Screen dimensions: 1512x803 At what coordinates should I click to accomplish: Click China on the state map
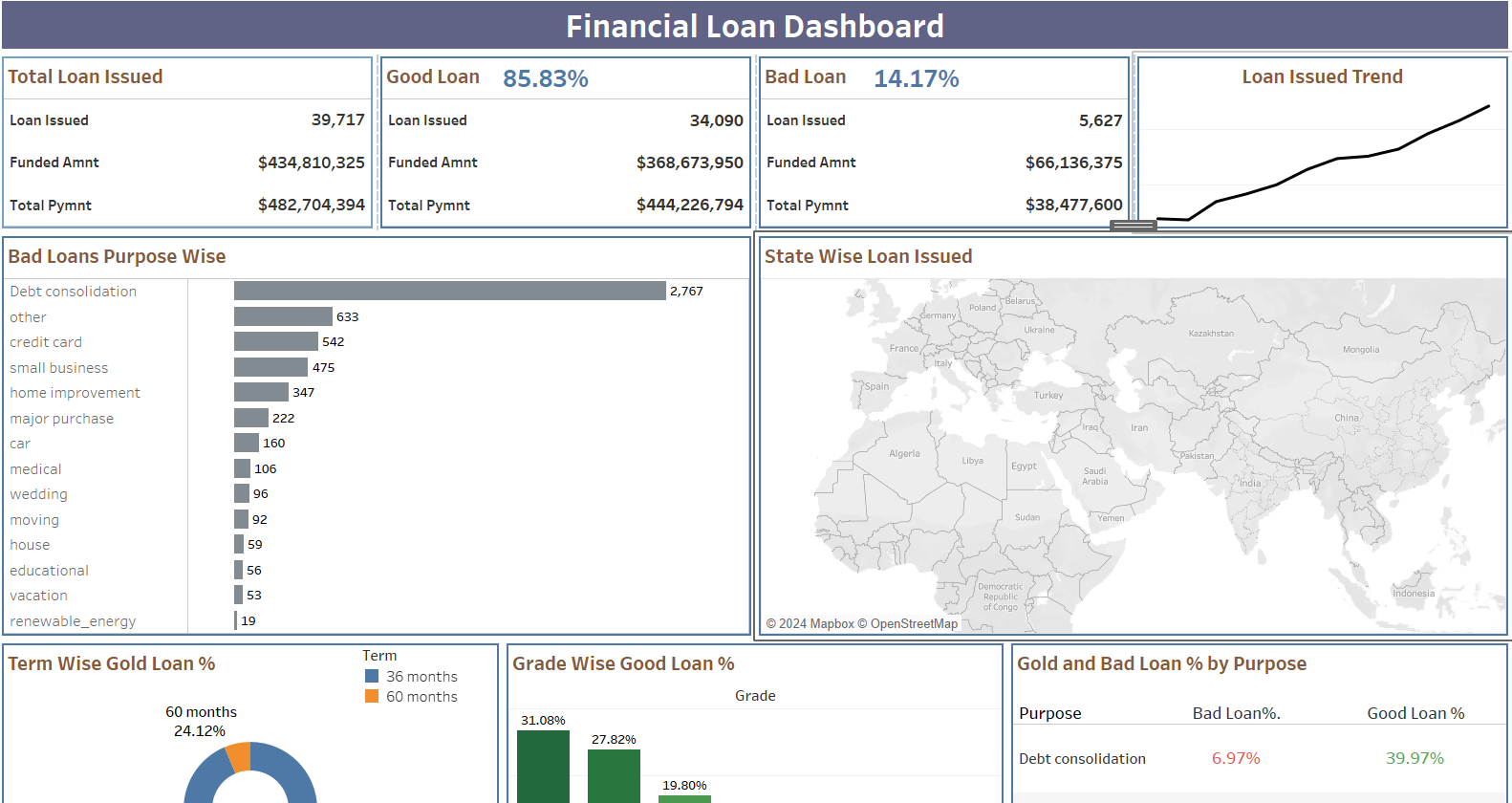click(1346, 418)
